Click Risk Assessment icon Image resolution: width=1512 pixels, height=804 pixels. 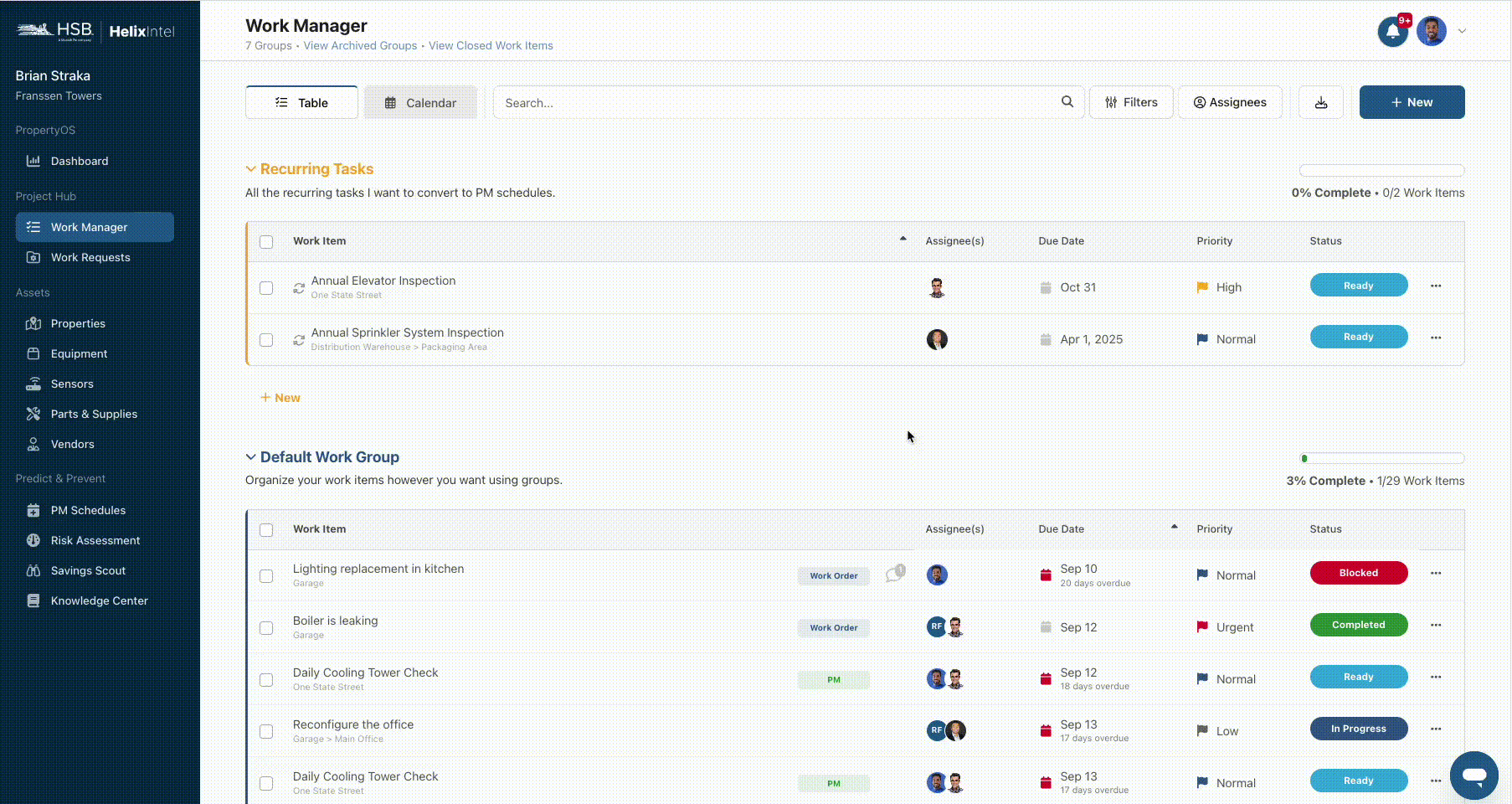pyautogui.click(x=33, y=540)
